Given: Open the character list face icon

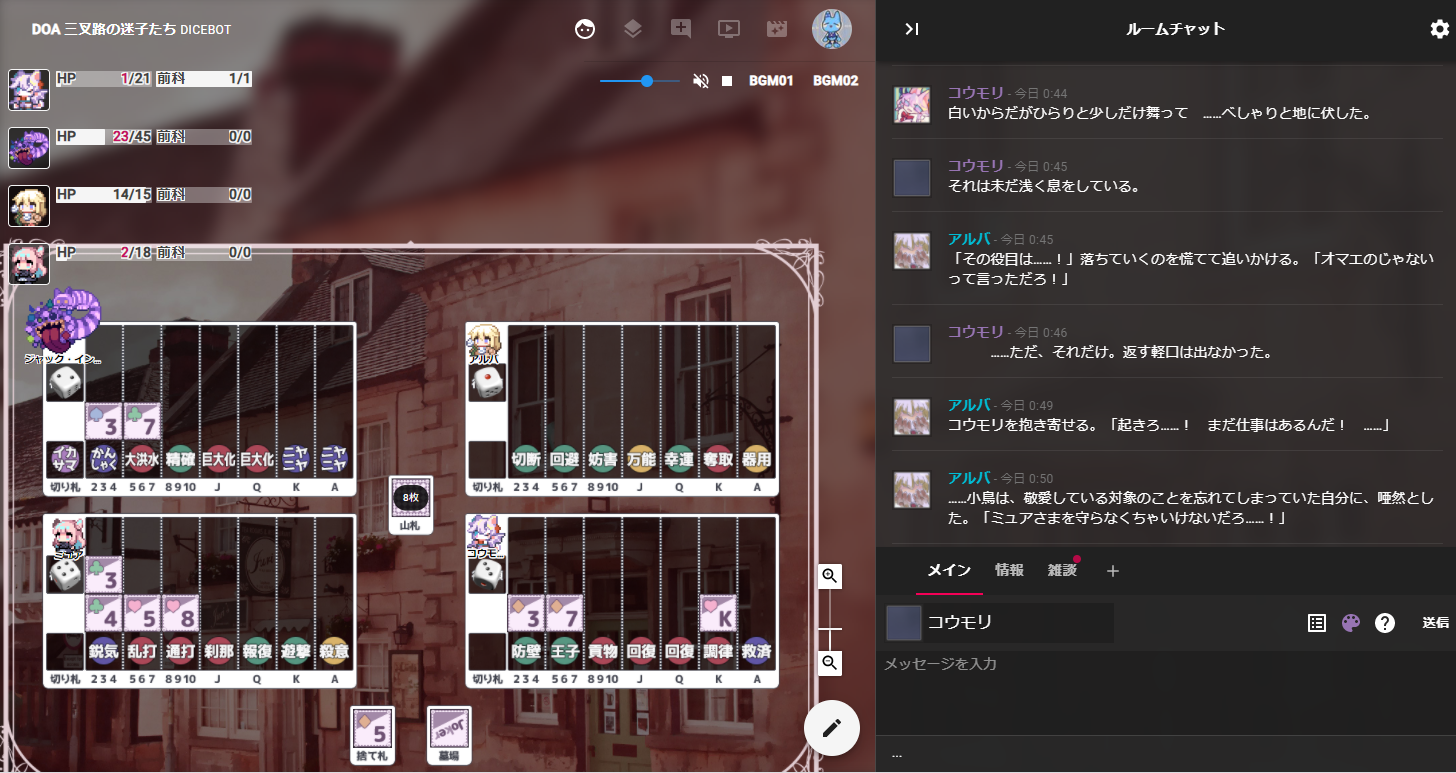Looking at the screenshot, I should (x=585, y=29).
